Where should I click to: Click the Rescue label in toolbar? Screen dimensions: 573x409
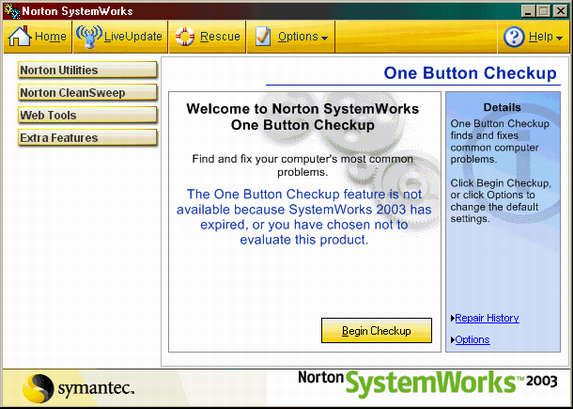[x=220, y=37]
